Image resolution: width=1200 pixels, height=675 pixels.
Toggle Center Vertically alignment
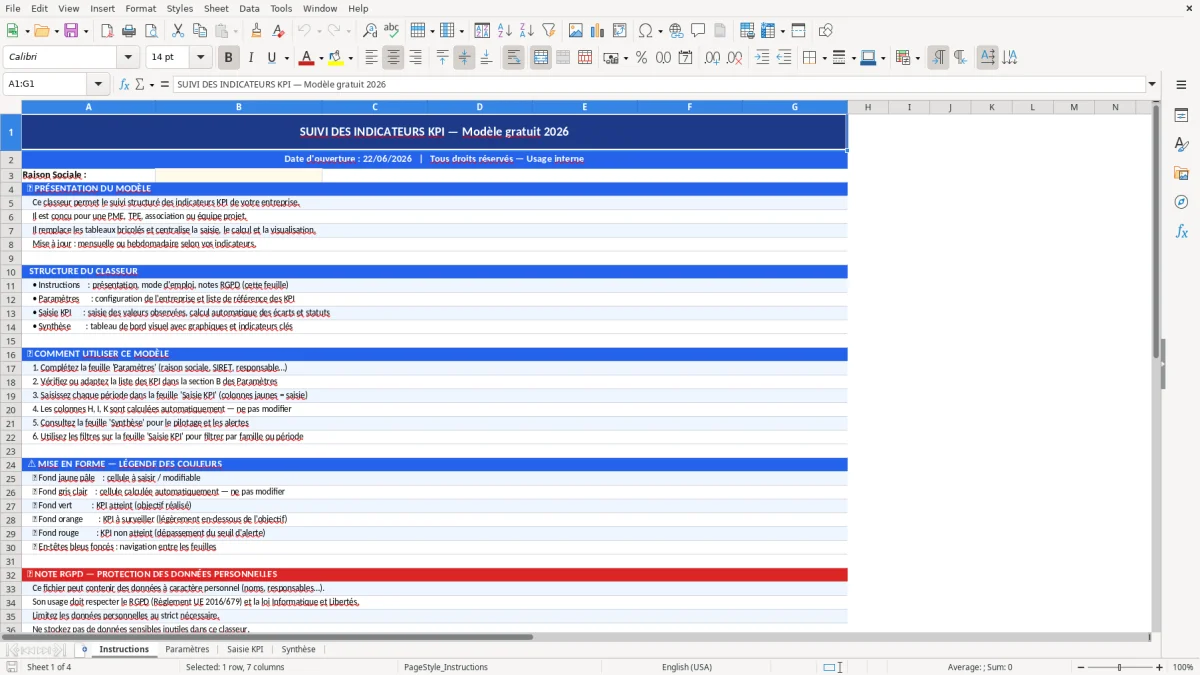click(x=464, y=58)
